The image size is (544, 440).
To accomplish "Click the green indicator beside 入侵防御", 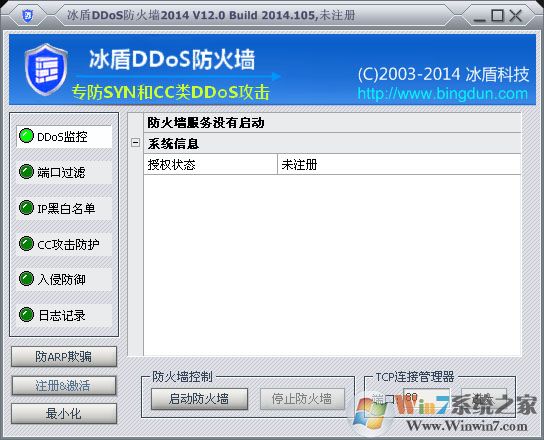I will pyautogui.click(x=26, y=278).
